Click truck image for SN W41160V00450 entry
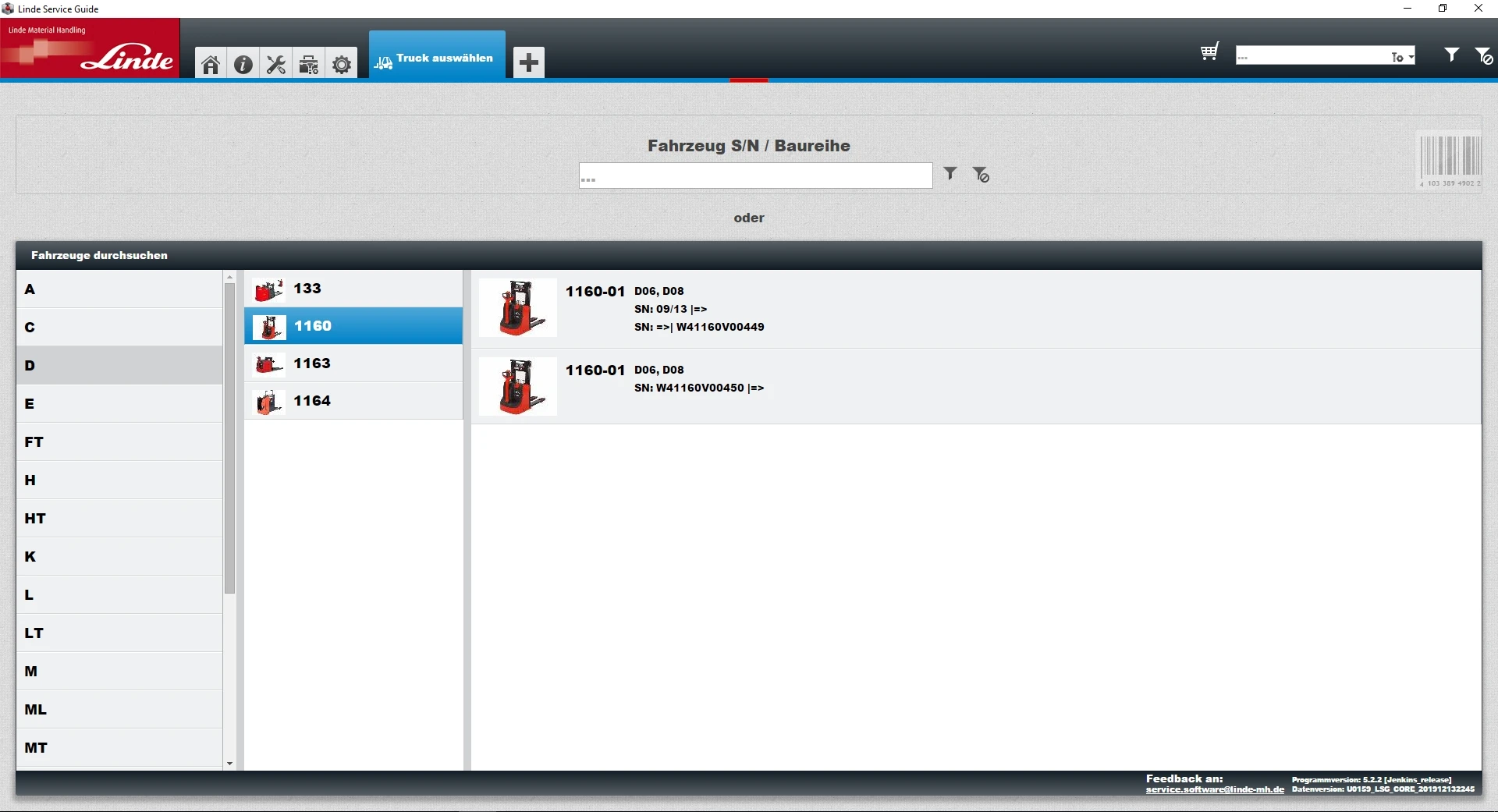 click(518, 387)
